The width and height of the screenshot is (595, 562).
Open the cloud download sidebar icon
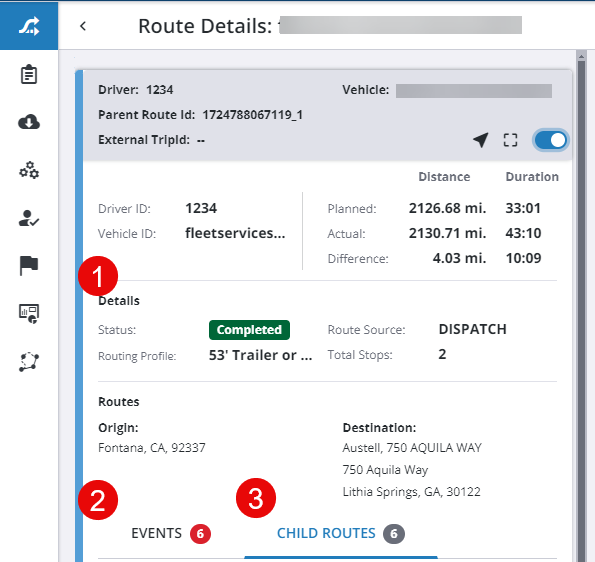(x=29, y=122)
